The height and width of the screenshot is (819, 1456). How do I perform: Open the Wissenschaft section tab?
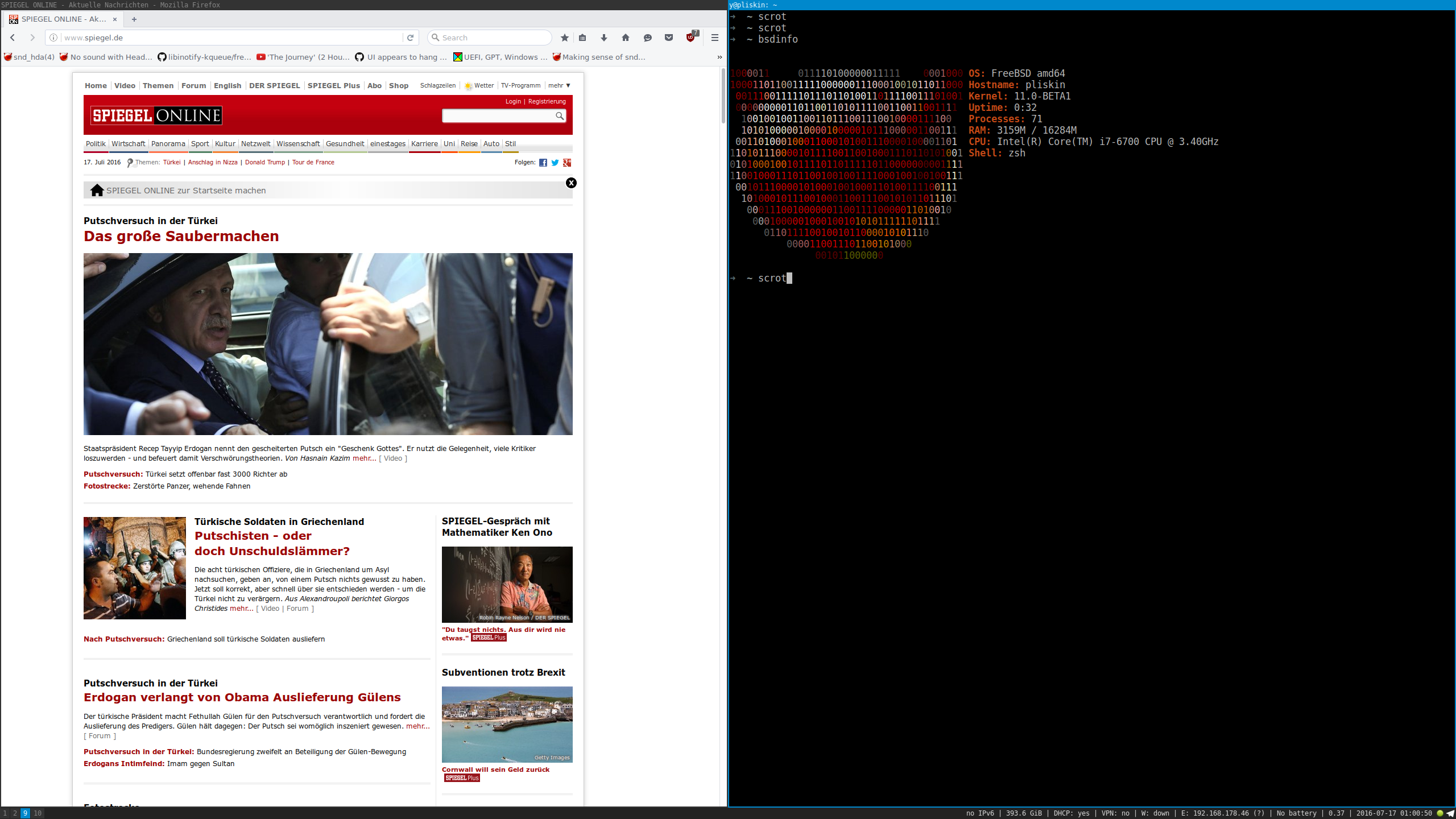298,144
